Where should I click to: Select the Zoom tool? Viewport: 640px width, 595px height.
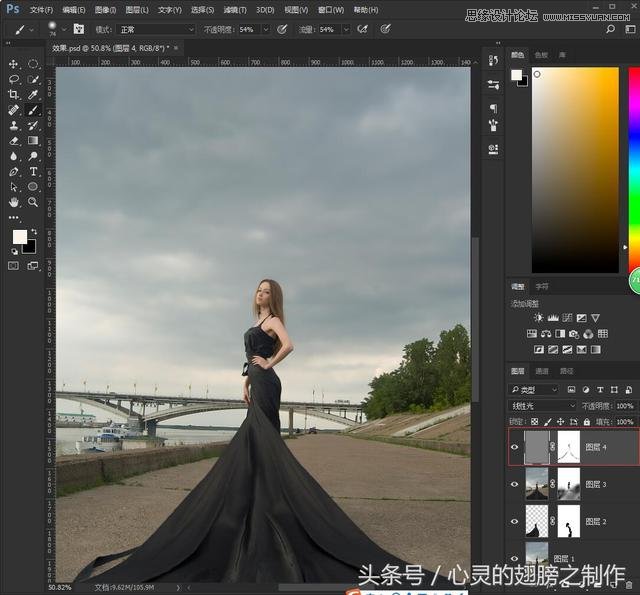click(x=33, y=202)
